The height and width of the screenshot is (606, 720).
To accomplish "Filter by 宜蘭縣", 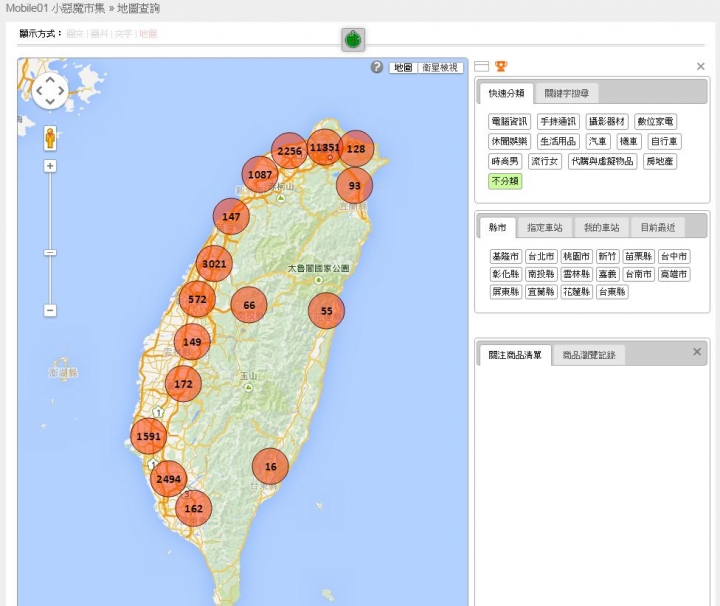I will [541, 292].
